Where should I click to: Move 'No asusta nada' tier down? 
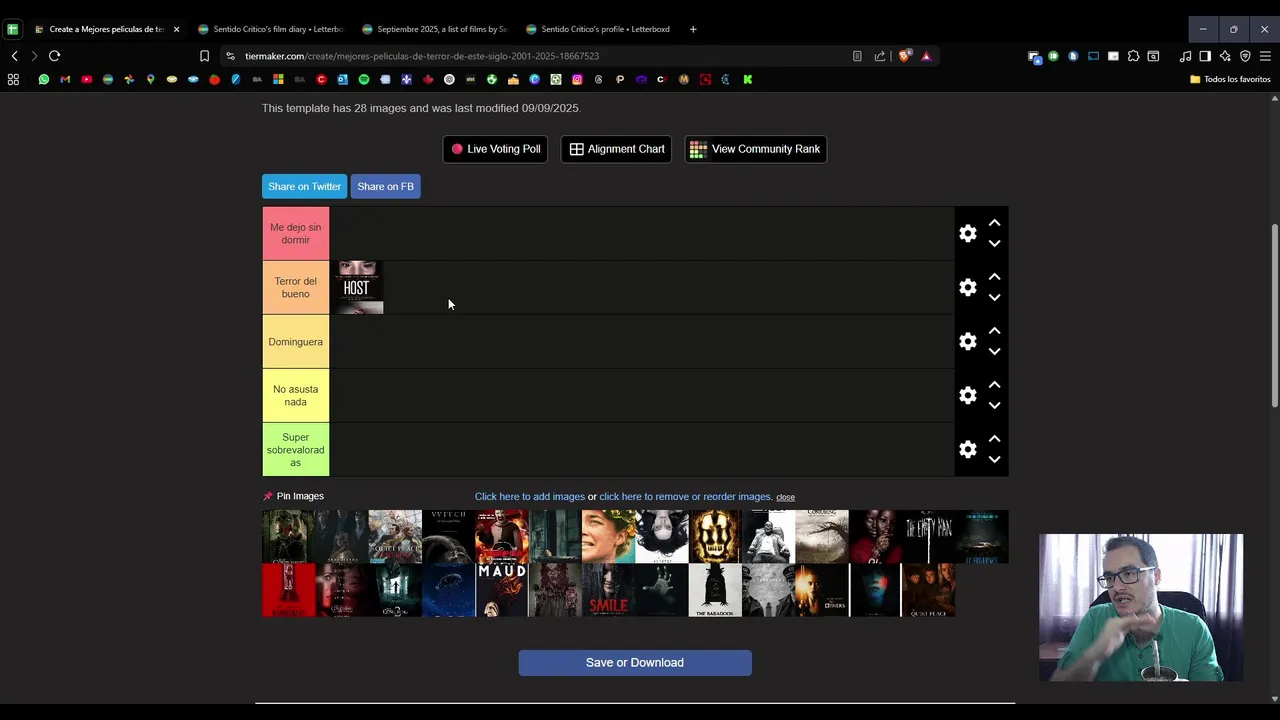[994, 405]
